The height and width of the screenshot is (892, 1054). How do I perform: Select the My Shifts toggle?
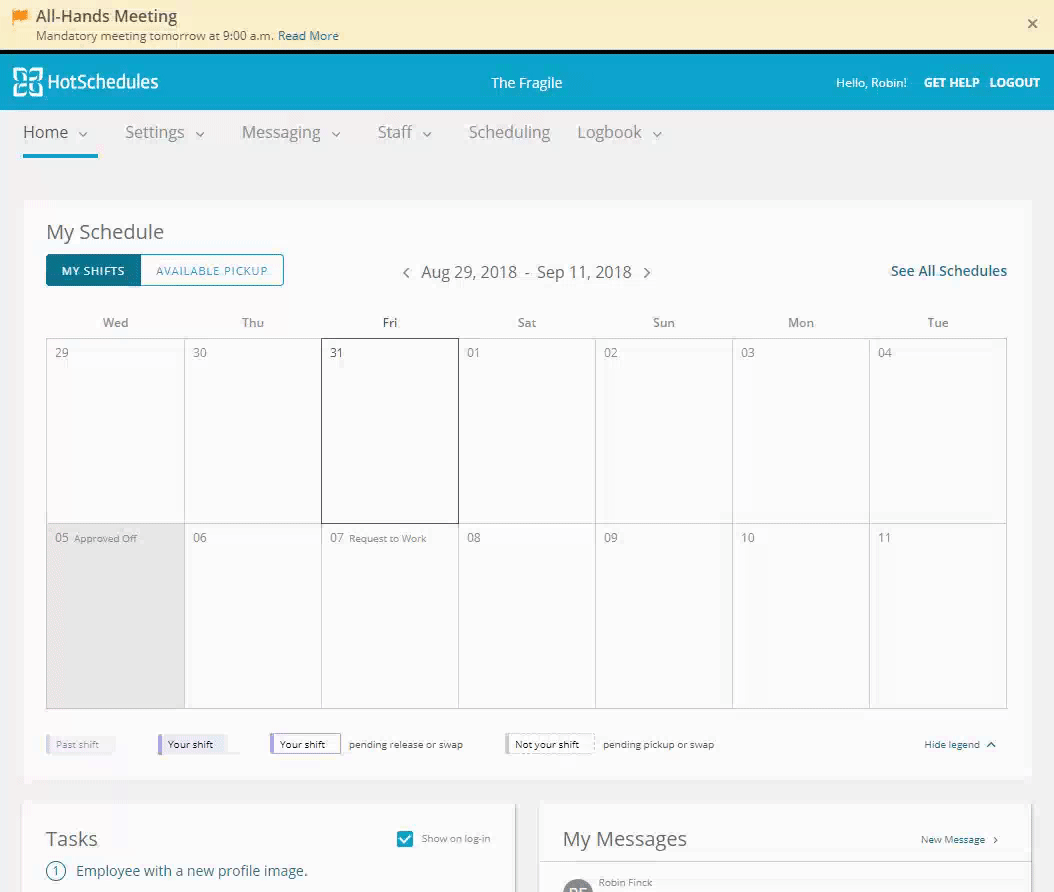pyautogui.click(x=93, y=271)
